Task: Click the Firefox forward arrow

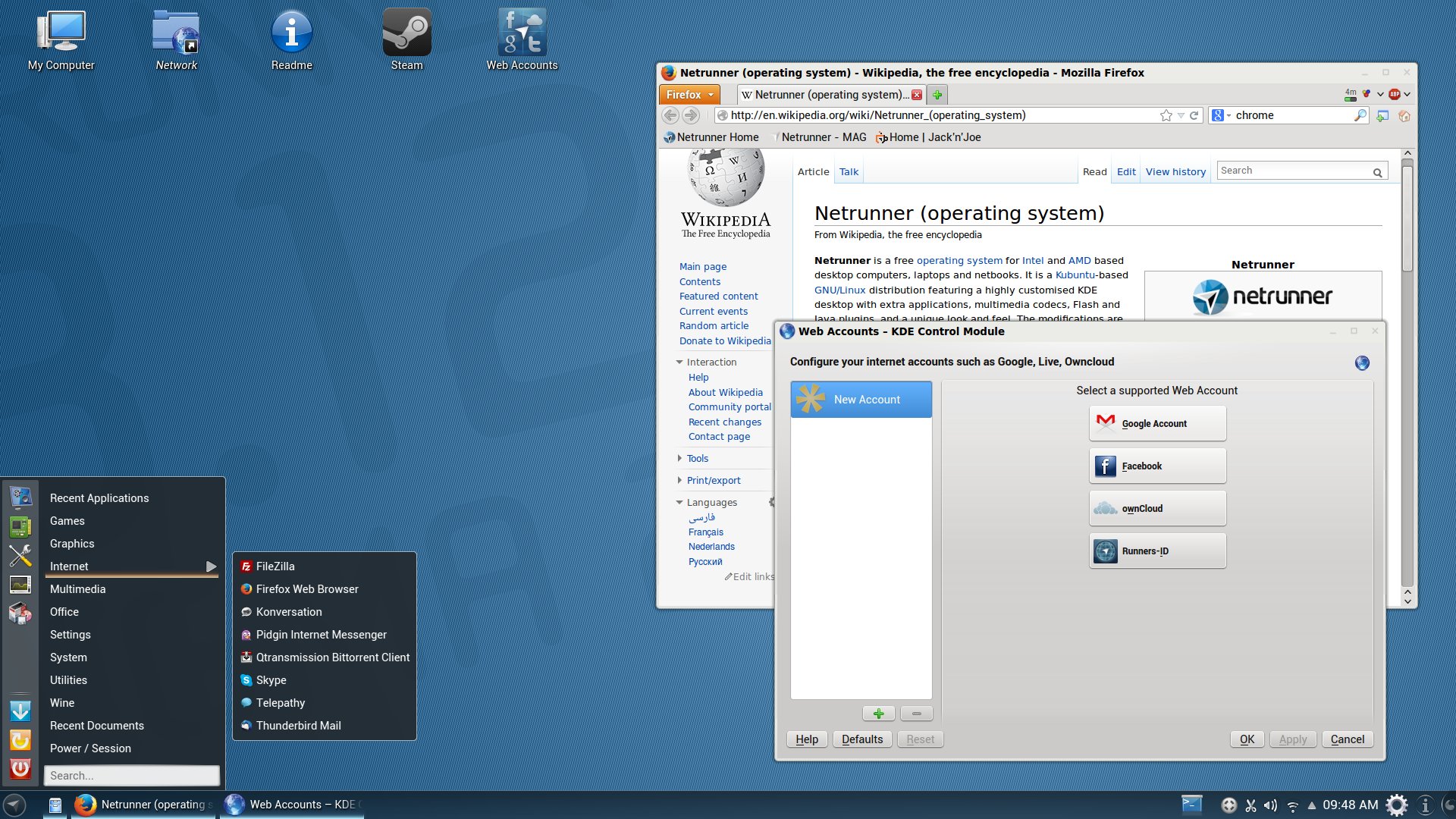Action: 690,115
